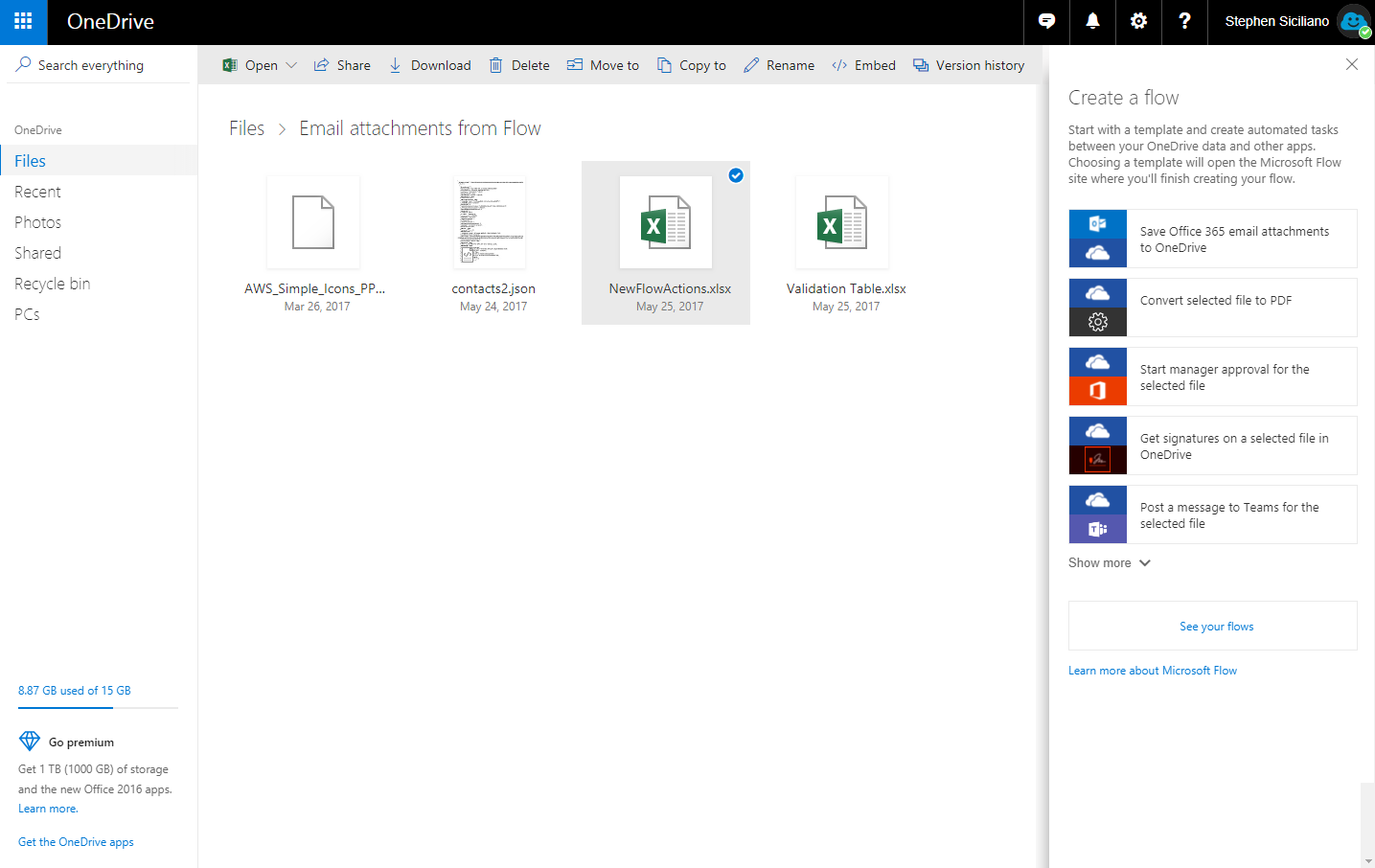Viewport: 1375px width, 868px height.
Task: Click the gear icon for Convert to PDF template
Action: (1098, 322)
